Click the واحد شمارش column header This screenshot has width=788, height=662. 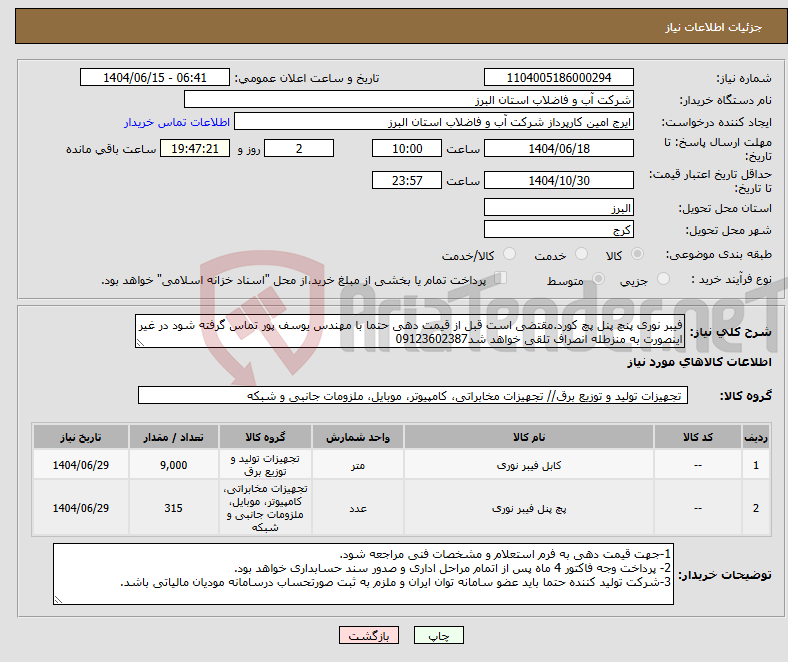[x=358, y=437]
